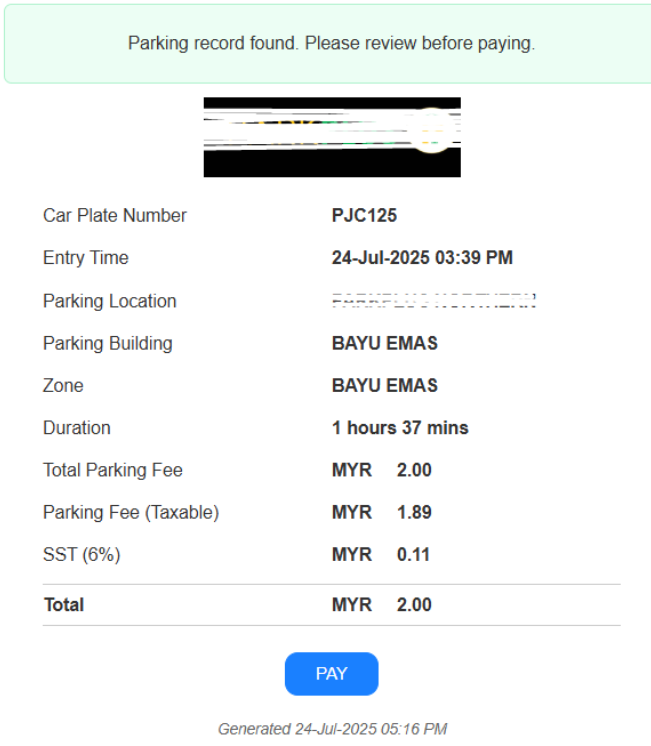Click the taxable parking fee amount 1.89
This screenshot has height=746, width=651.
(x=414, y=512)
